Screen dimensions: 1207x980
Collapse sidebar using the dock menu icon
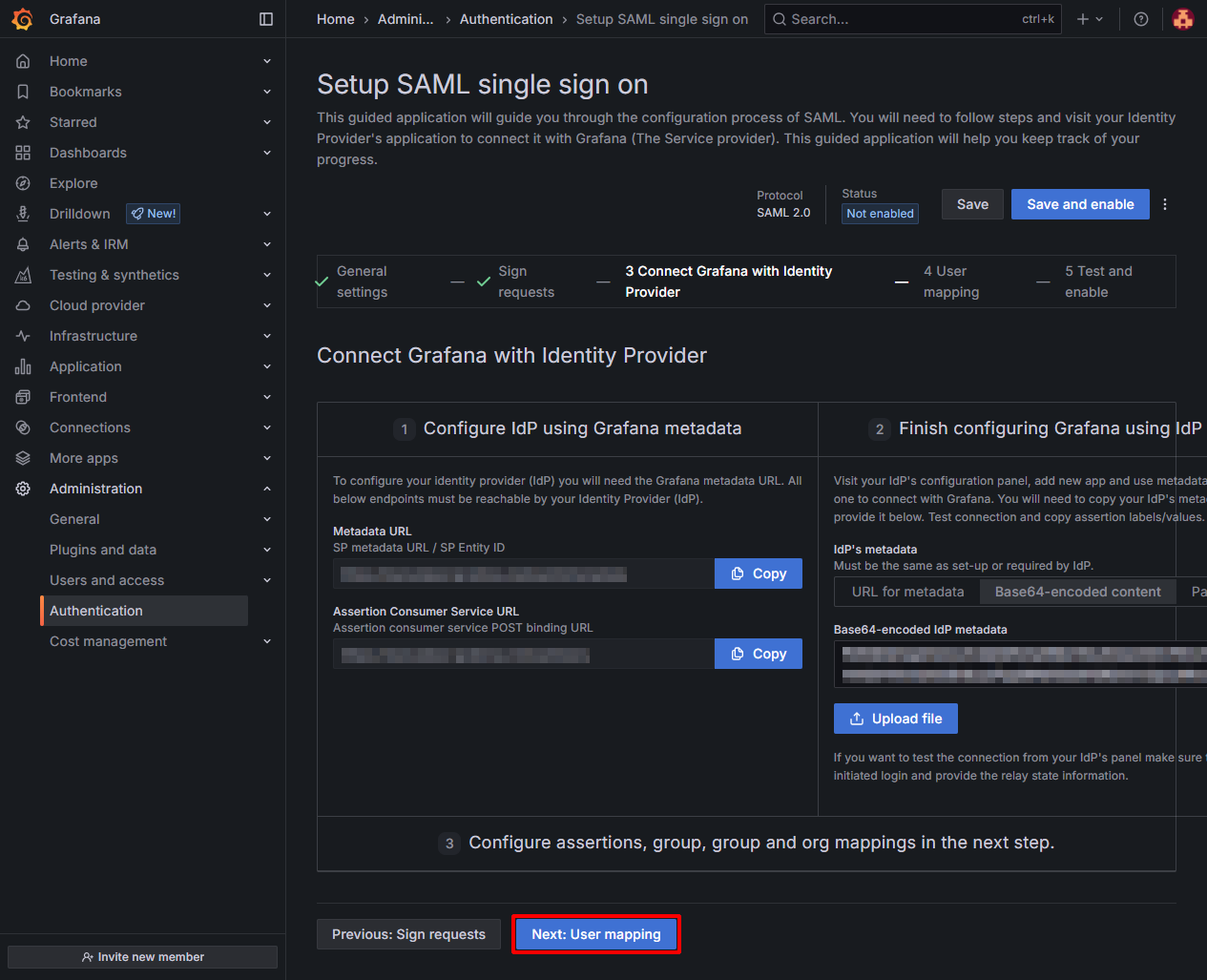[266, 19]
